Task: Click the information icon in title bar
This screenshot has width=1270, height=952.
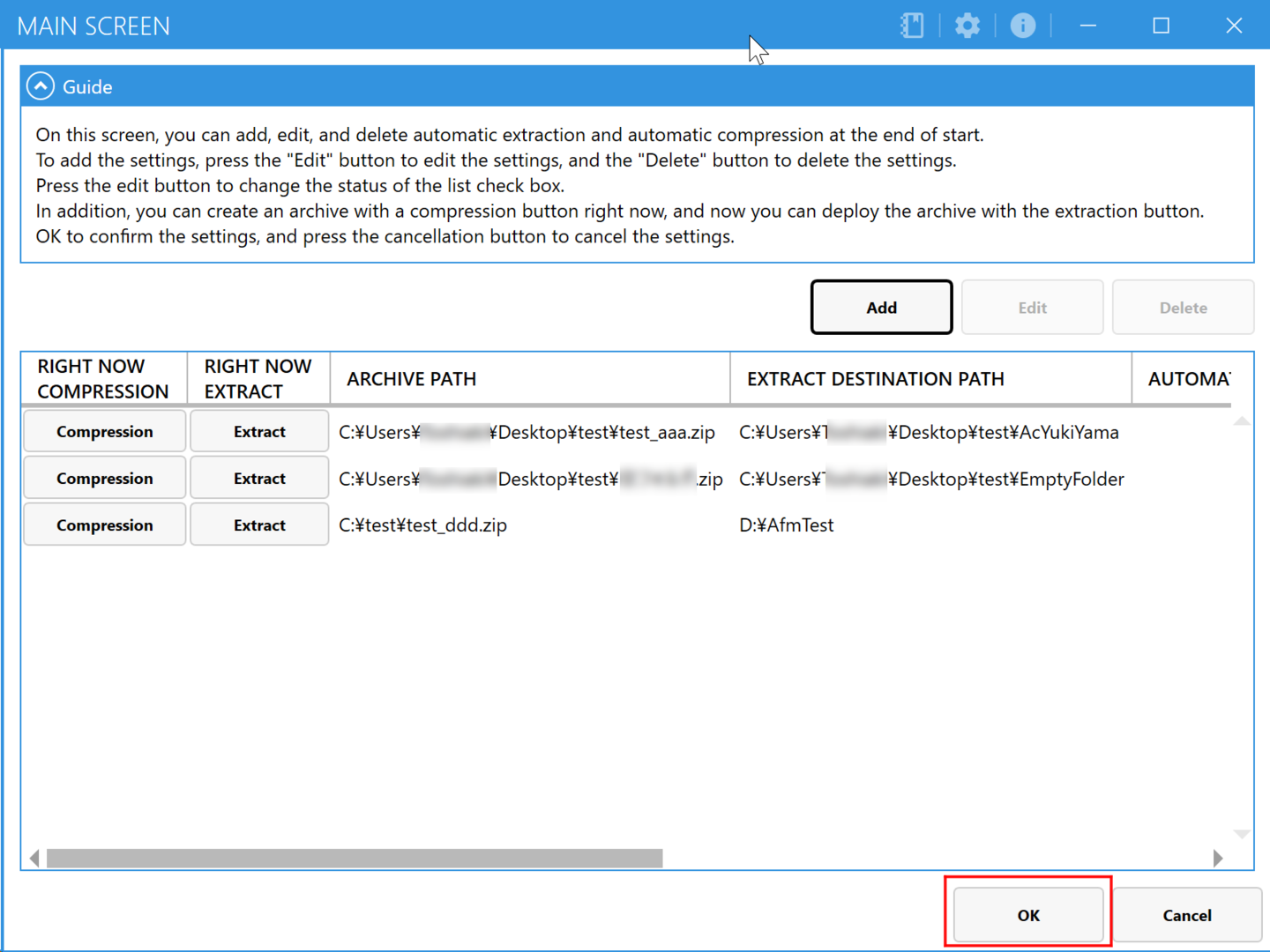Action: pyautogui.click(x=1023, y=26)
